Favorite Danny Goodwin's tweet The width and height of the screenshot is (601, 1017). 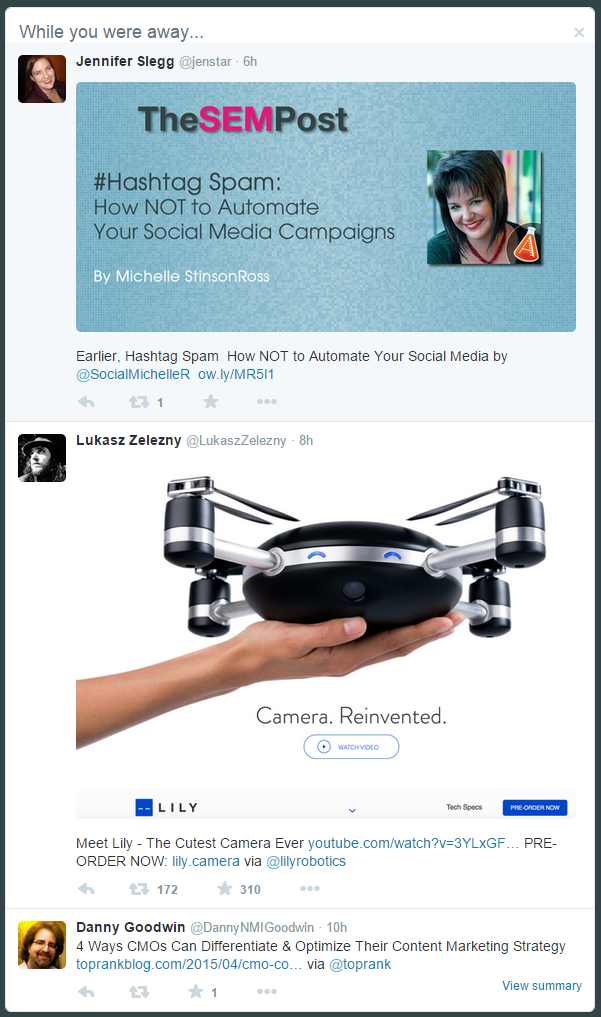click(x=196, y=991)
